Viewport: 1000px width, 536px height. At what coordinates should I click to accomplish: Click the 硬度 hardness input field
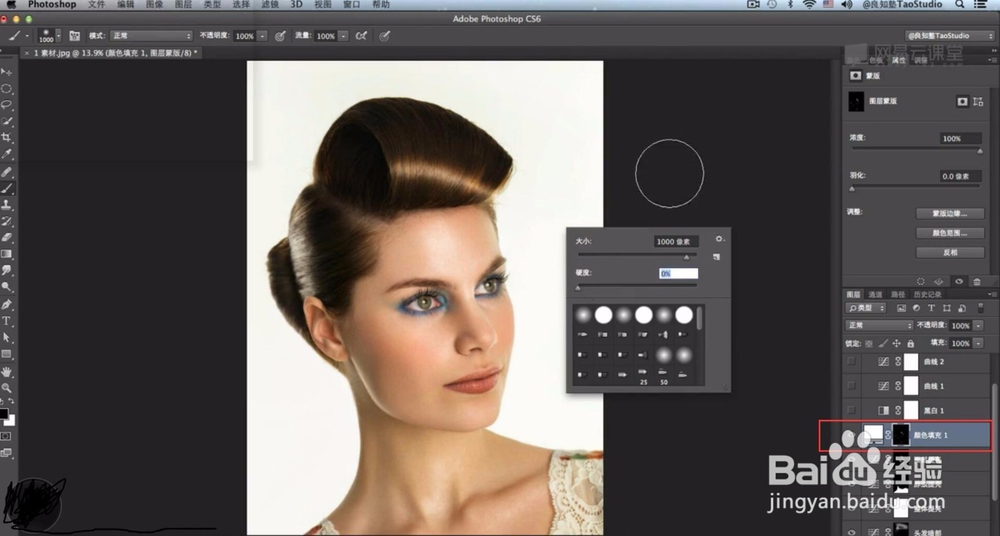(677, 273)
